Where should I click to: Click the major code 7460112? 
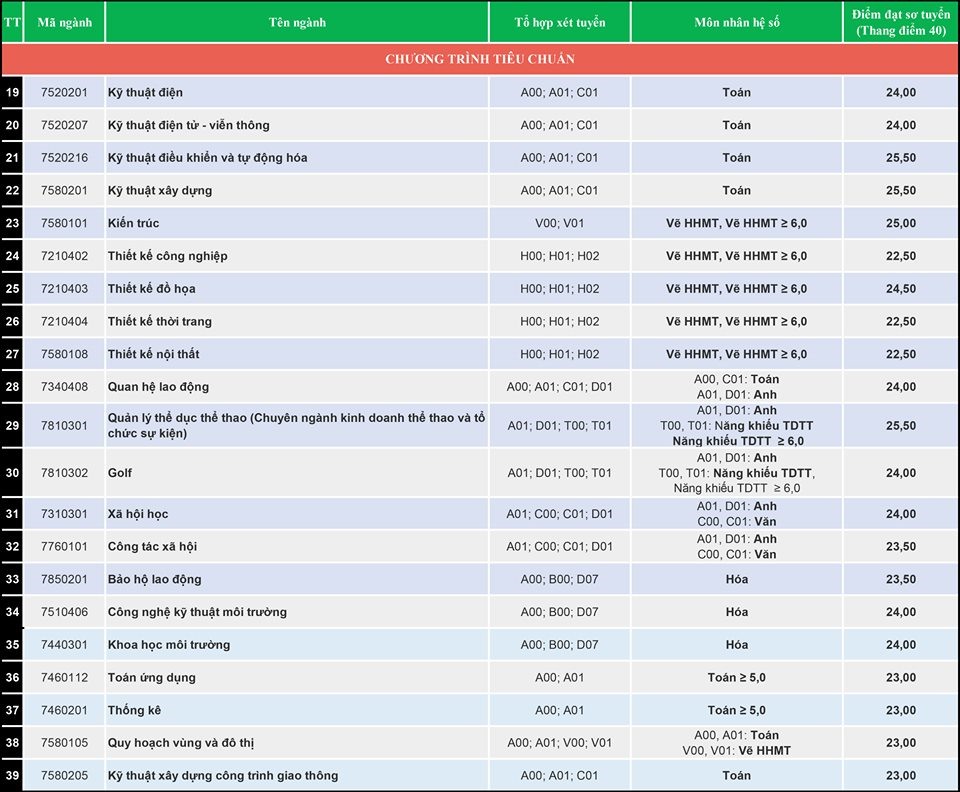(64, 678)
